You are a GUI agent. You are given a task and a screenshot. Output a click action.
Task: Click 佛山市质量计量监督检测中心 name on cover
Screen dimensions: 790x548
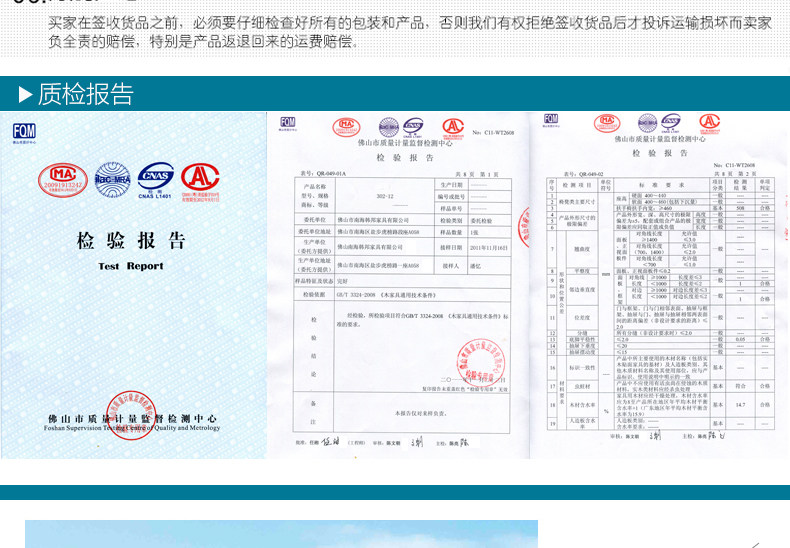click(132, 419)
